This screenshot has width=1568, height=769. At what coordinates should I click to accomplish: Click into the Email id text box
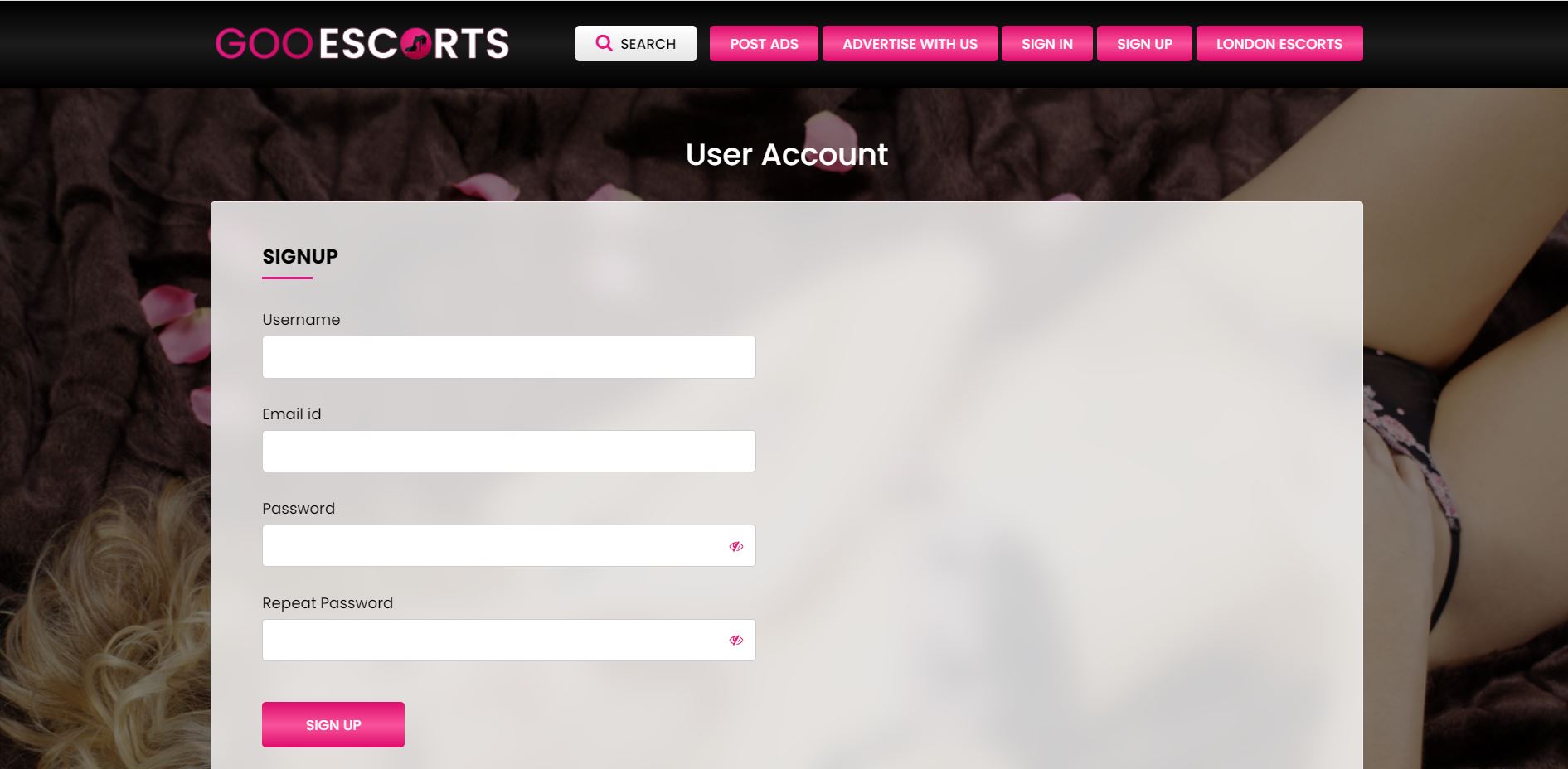508,452
